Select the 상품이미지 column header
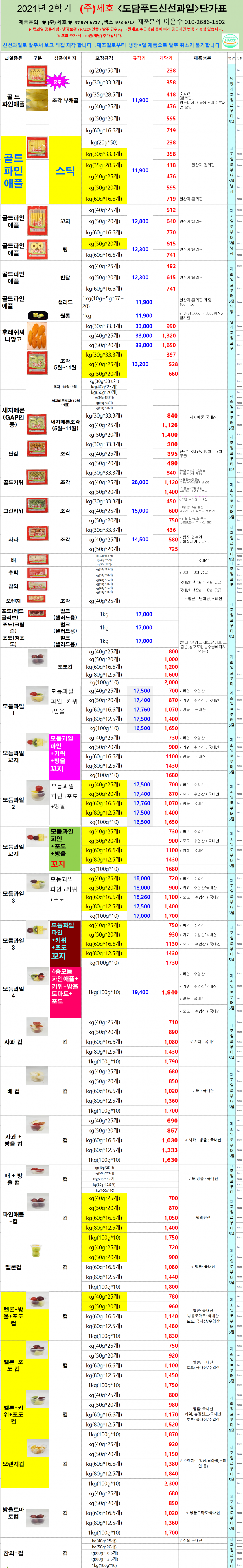Viewport: 243px width, 1568px height. tap(65, 58)
